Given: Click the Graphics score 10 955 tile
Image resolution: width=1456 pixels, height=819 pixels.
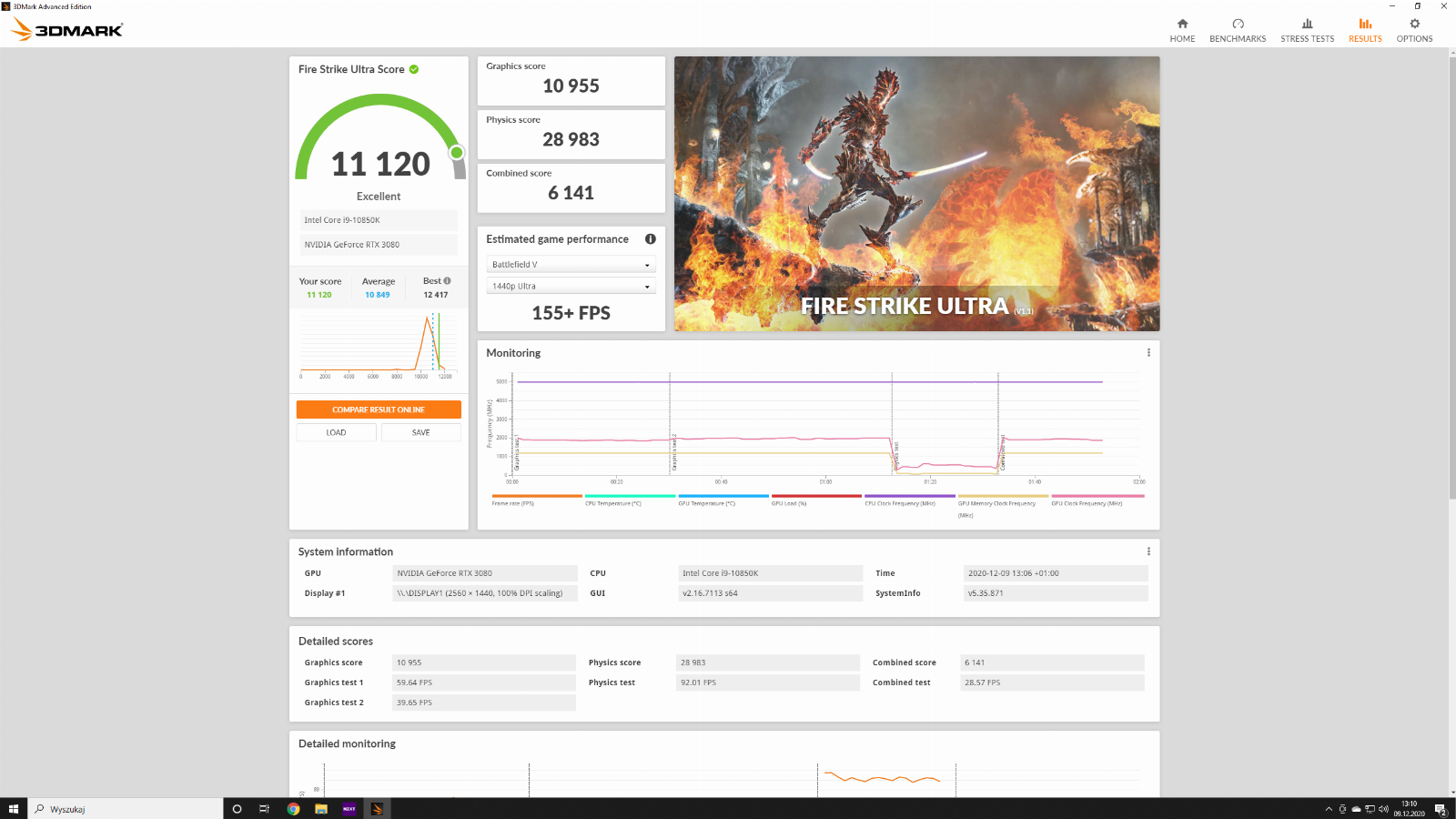Looking at the screenshot, I should point(571,80).
